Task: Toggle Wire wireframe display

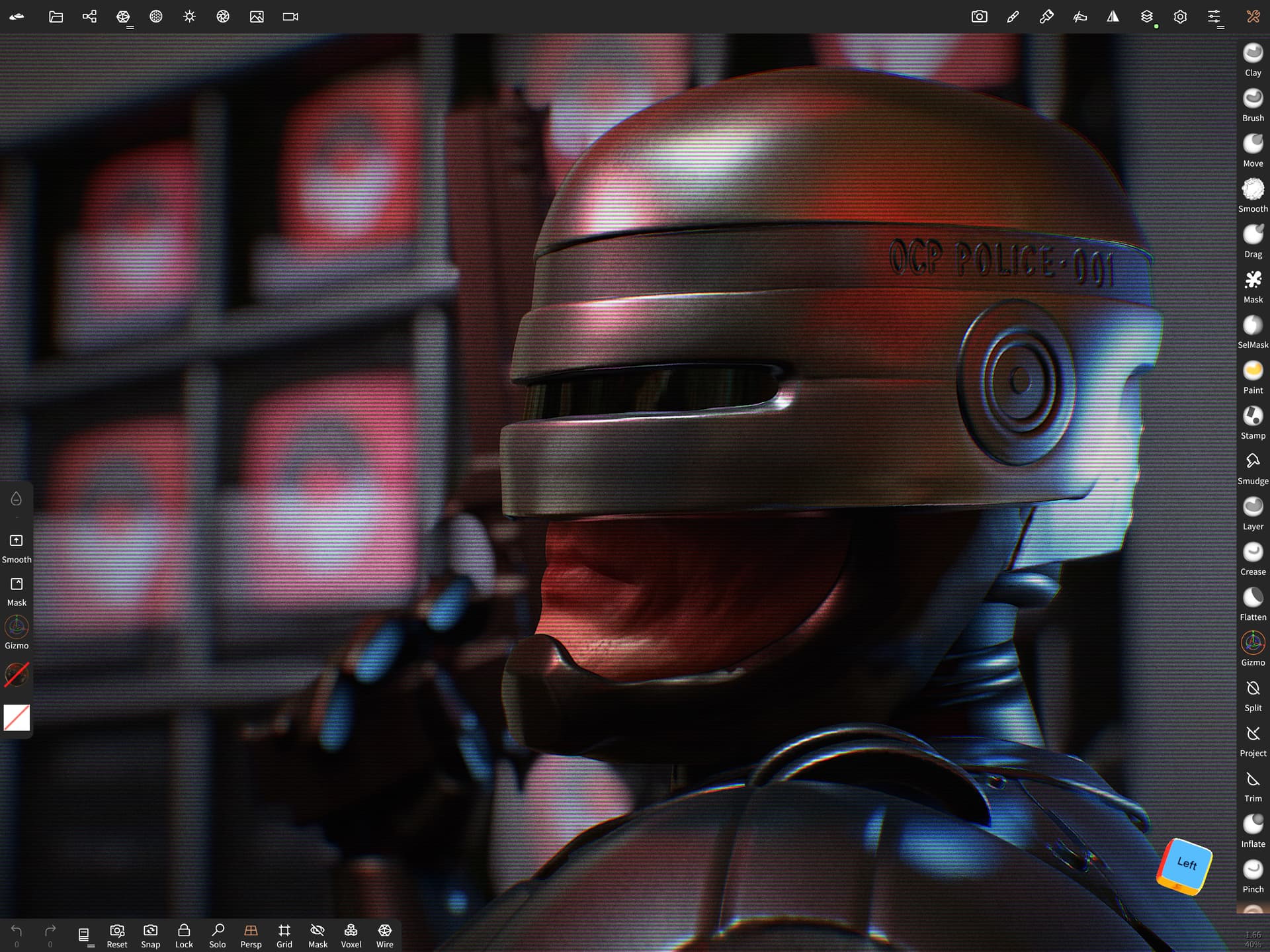Action: tap(385, 935)
